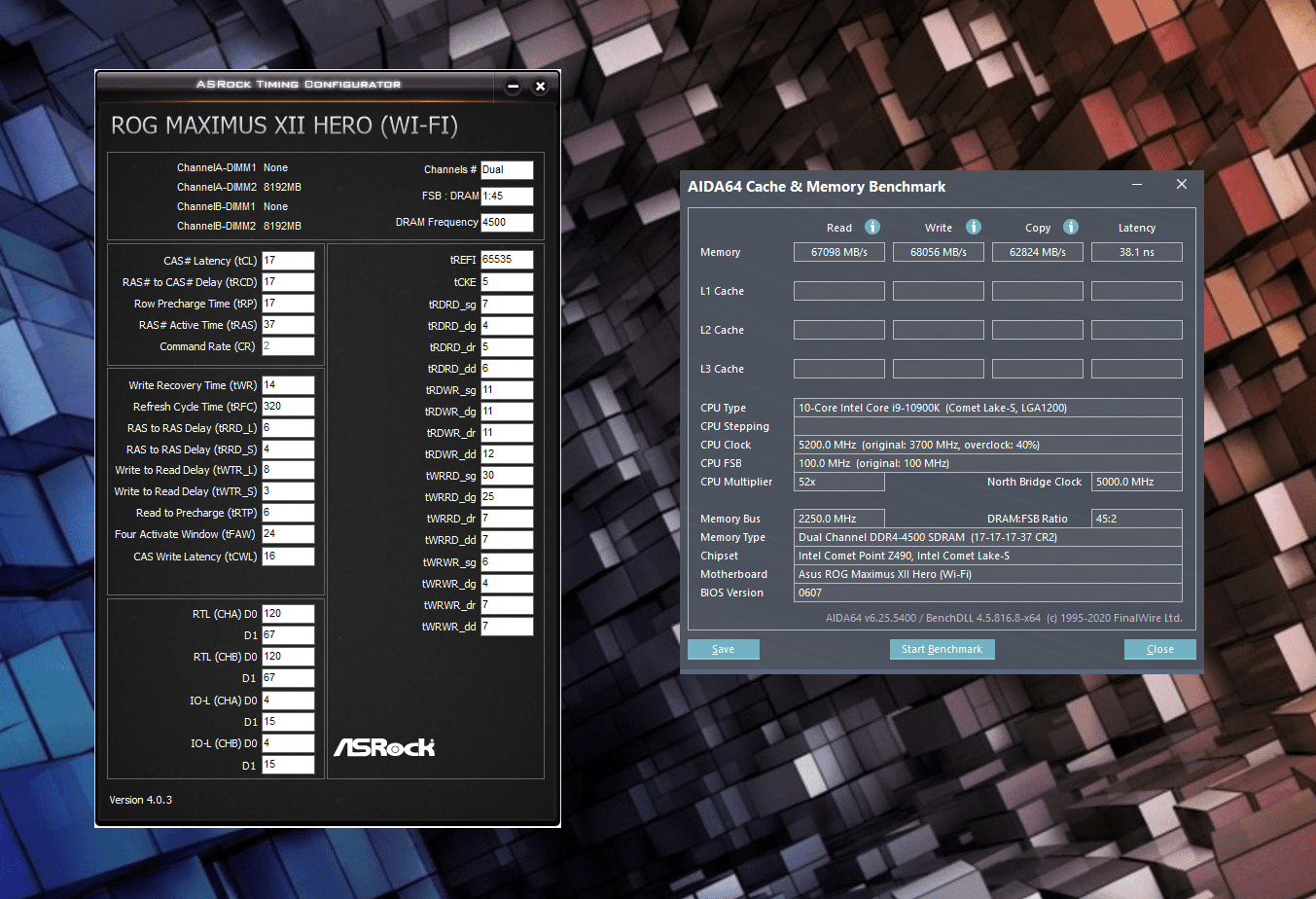Click the Save button in AIDA64

[724, 649]
